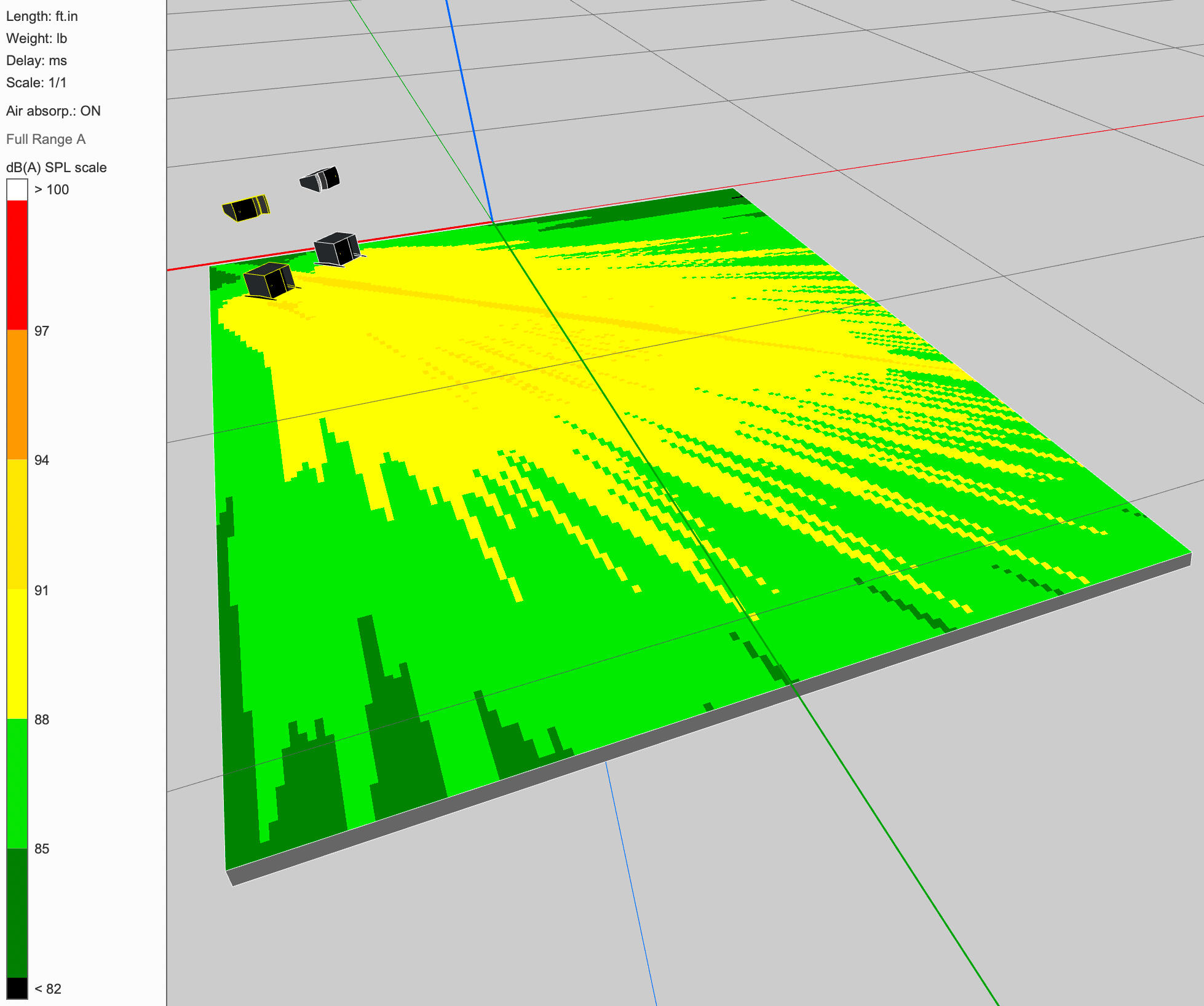Click the dark green 82-85 dB segment

click(x=17, y=913)
